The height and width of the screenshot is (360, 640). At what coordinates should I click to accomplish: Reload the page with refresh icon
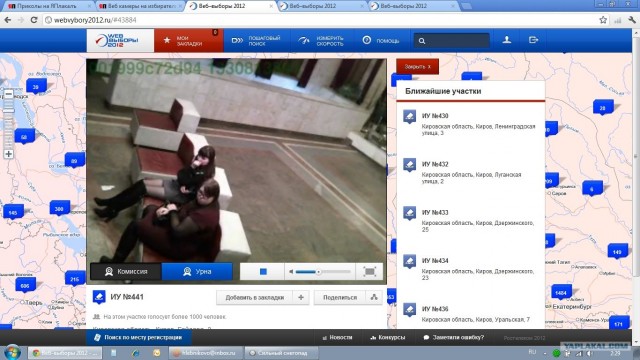(x=34, y=20)
